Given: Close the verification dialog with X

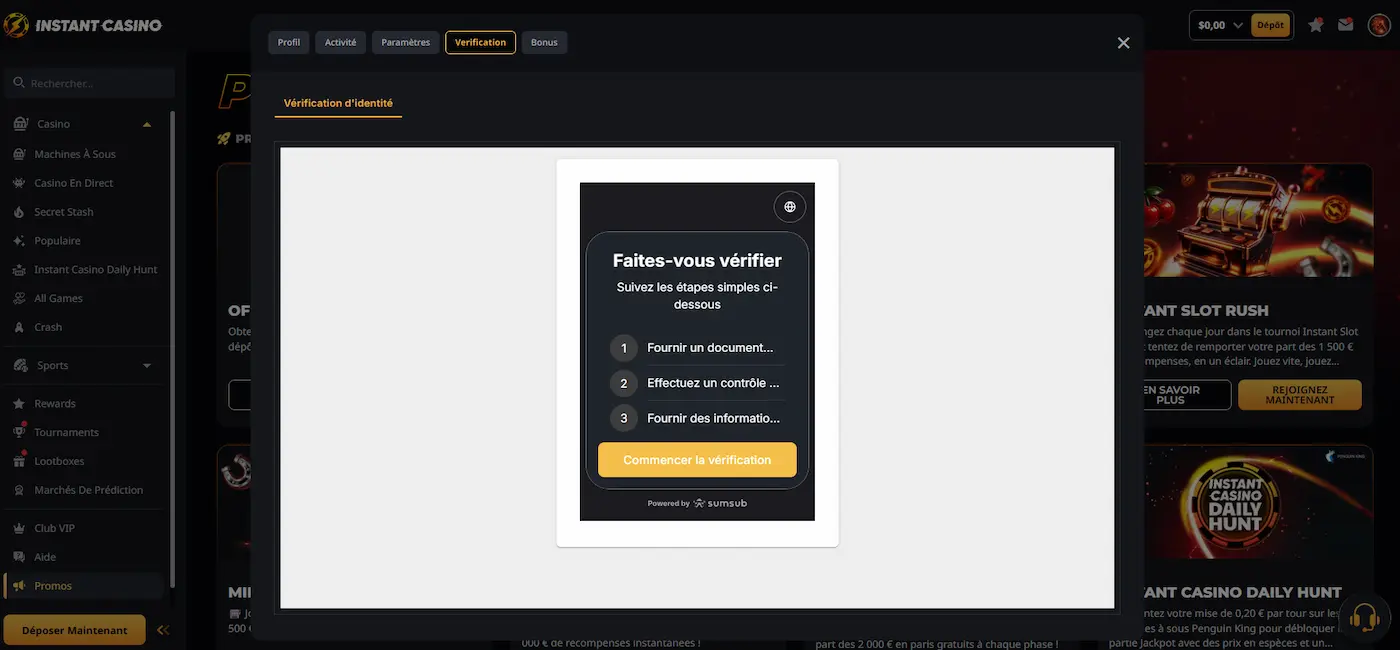Looking at the screenshot, I should click(x=1123, y=43).
